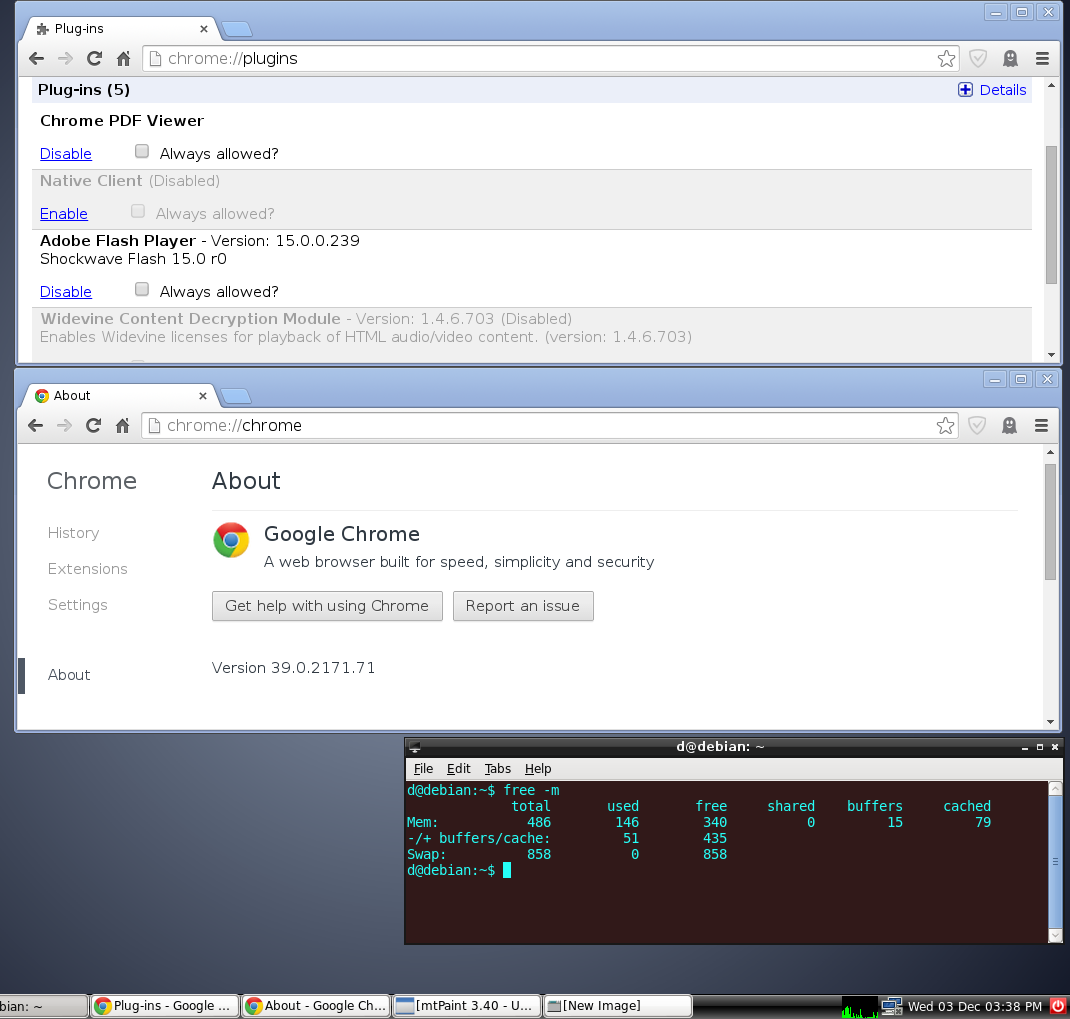Select the Plug-ins tab
Viewport: 1070px width, 1019px height.
[x=119, y=29]
